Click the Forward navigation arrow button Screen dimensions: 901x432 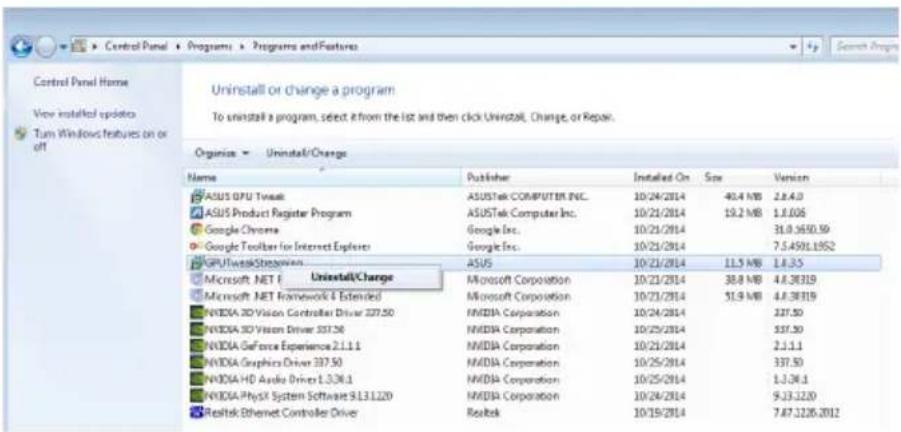coord(45,47)
